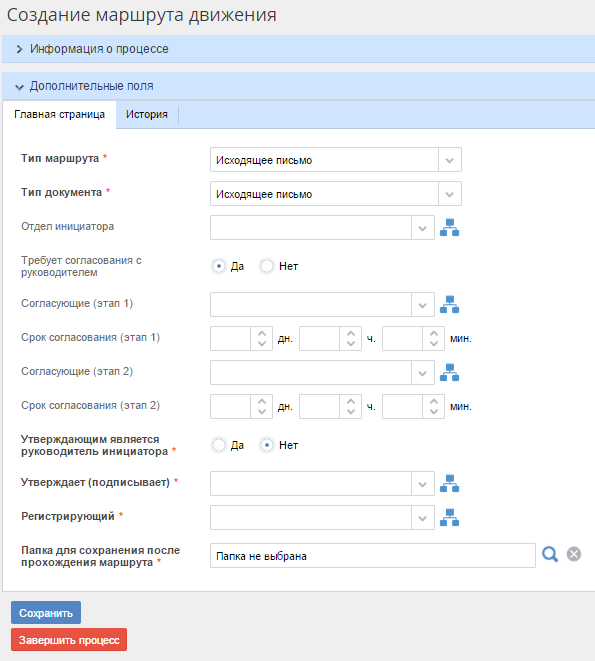Image resolution: width=595 pixels, height=661 pixels.
Task: Increase days in Срок согласования (этап 1)
Action: point(261,333)
